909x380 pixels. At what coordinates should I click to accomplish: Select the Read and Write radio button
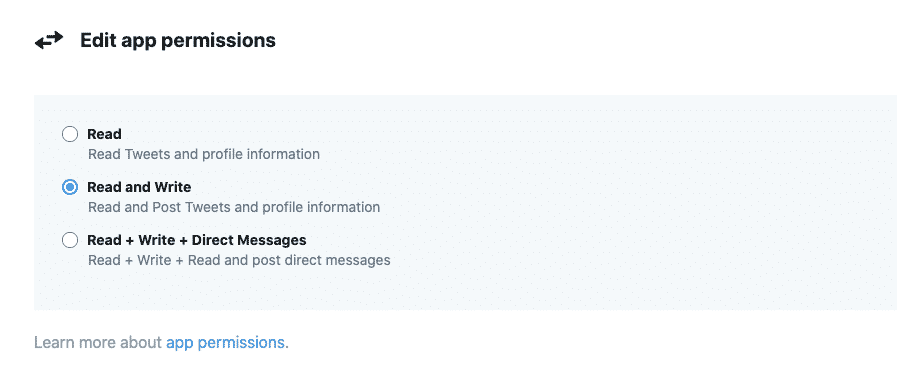[x=70, y=187]
